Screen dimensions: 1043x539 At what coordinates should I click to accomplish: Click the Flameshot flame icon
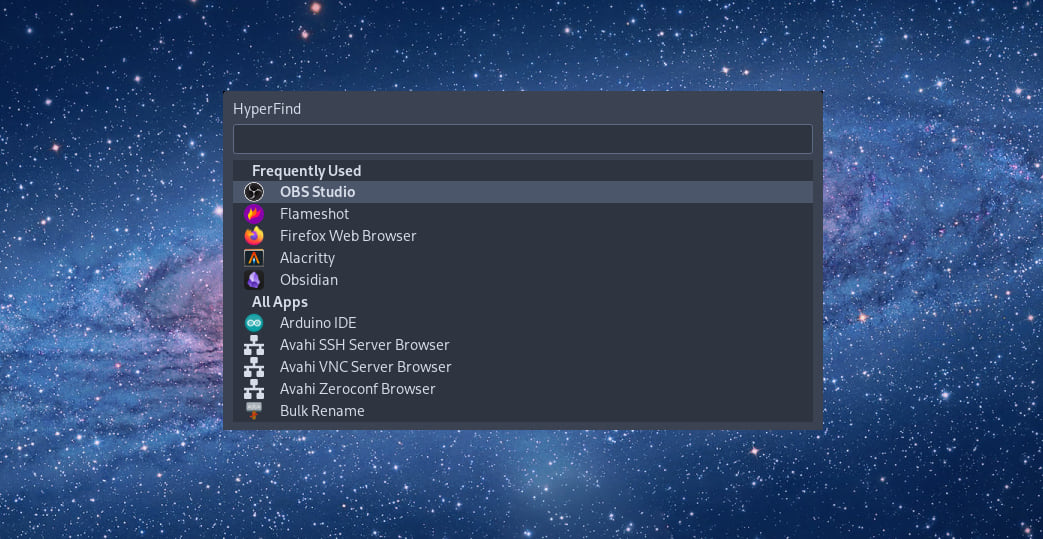(x=254, y=214)
